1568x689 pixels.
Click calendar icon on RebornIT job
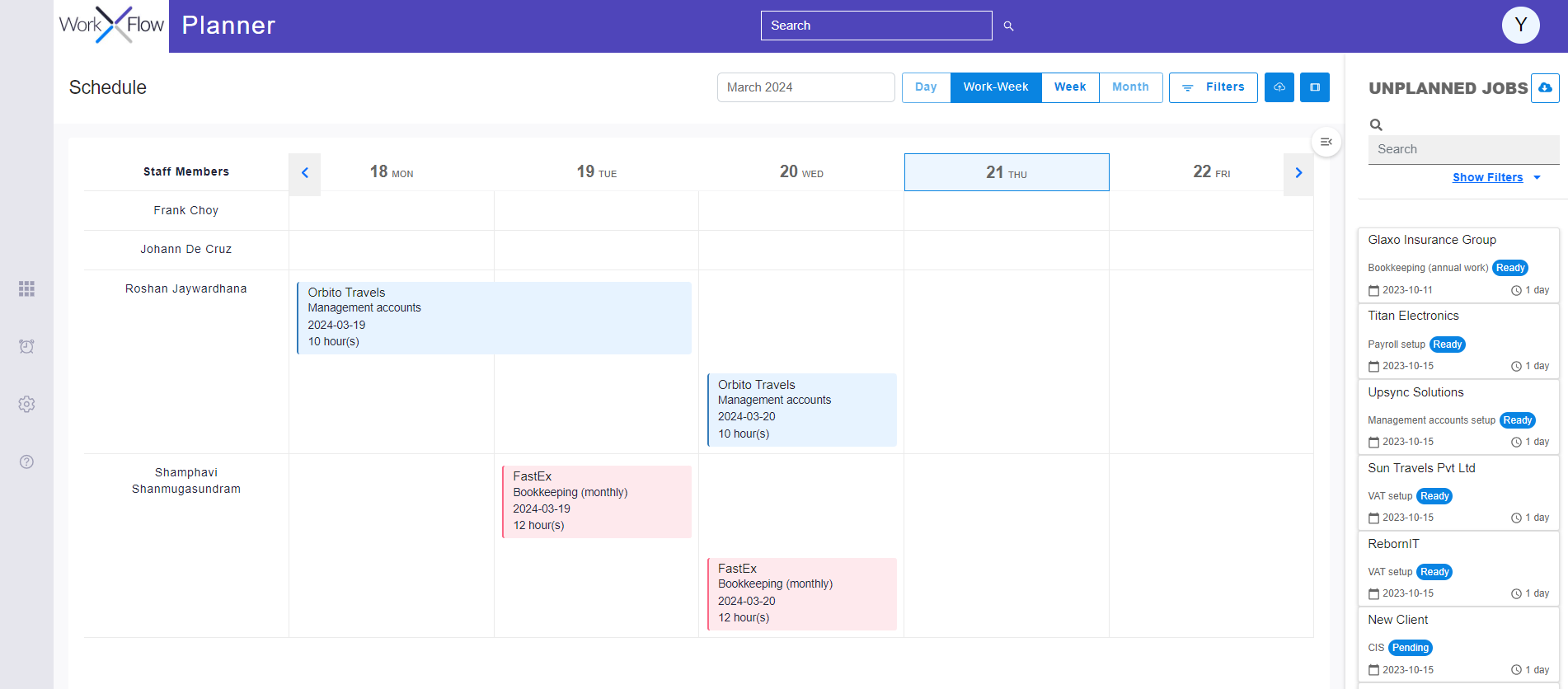coord(1373,593)
